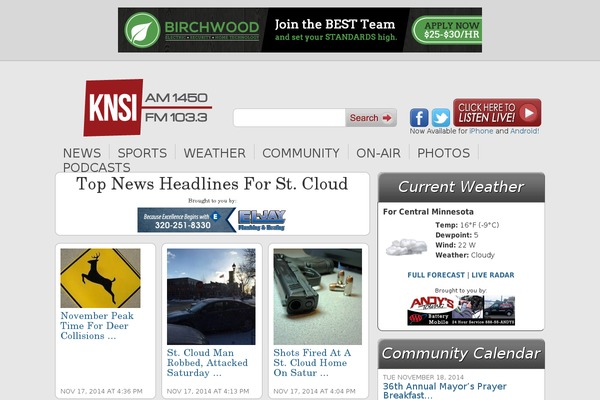This screenshot has width=600, height=400.
Task: Click TUE NOVEMBER 18, 2014 date
Action: 423,377
